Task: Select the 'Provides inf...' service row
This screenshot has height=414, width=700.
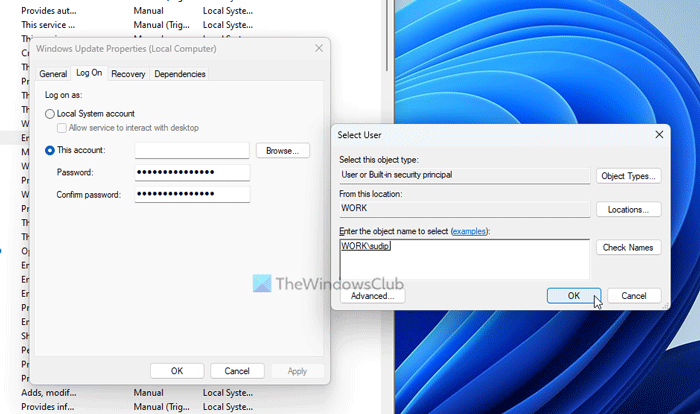Action: [x=137, y=407]
